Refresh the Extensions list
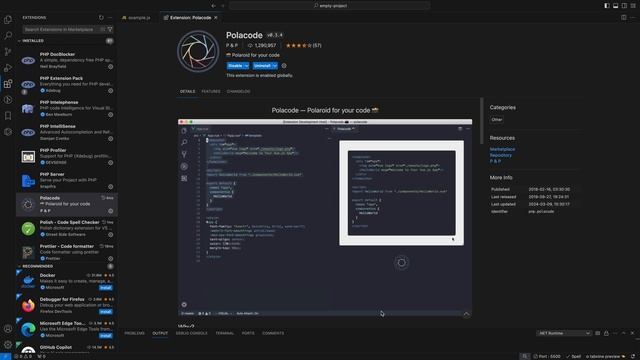Image resolution: width=640 pixels, height=360 pixels. (x=101, y=18)
